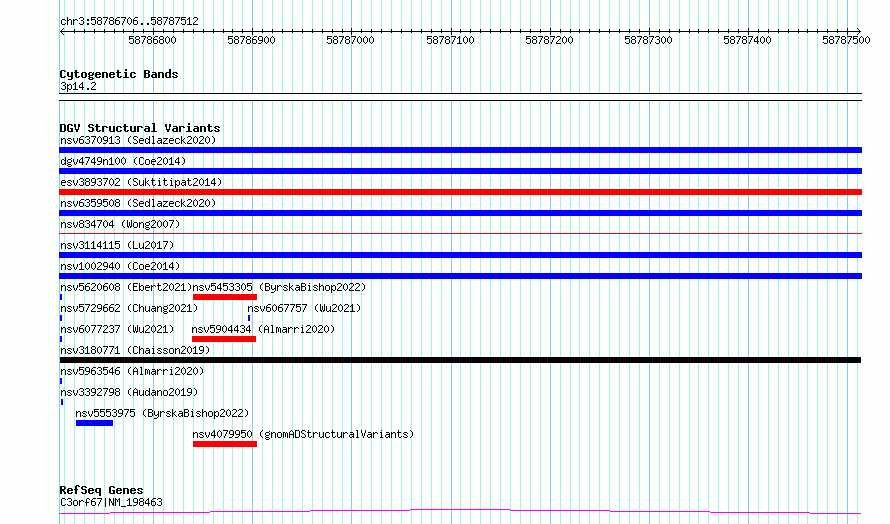Click the nsv3114115 (Lu2017) variant label
Image resolution: width=890 pixels, height=524 pixels.
(117, 245)
